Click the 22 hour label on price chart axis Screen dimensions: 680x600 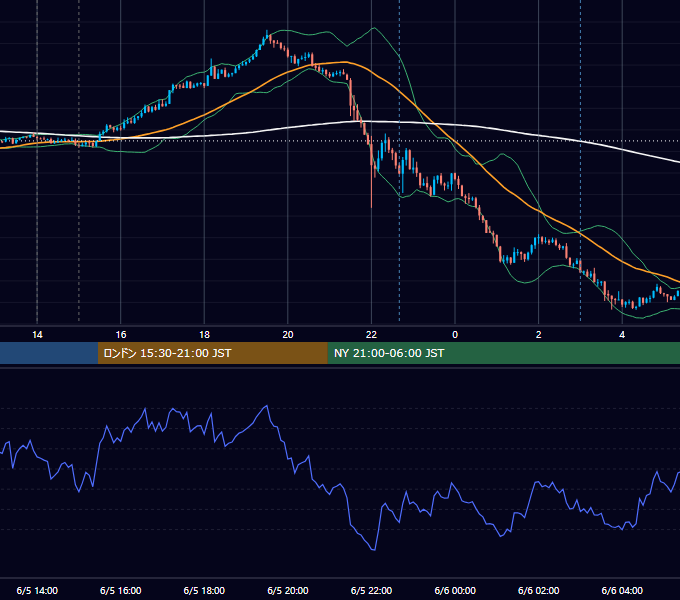point(371,335)
